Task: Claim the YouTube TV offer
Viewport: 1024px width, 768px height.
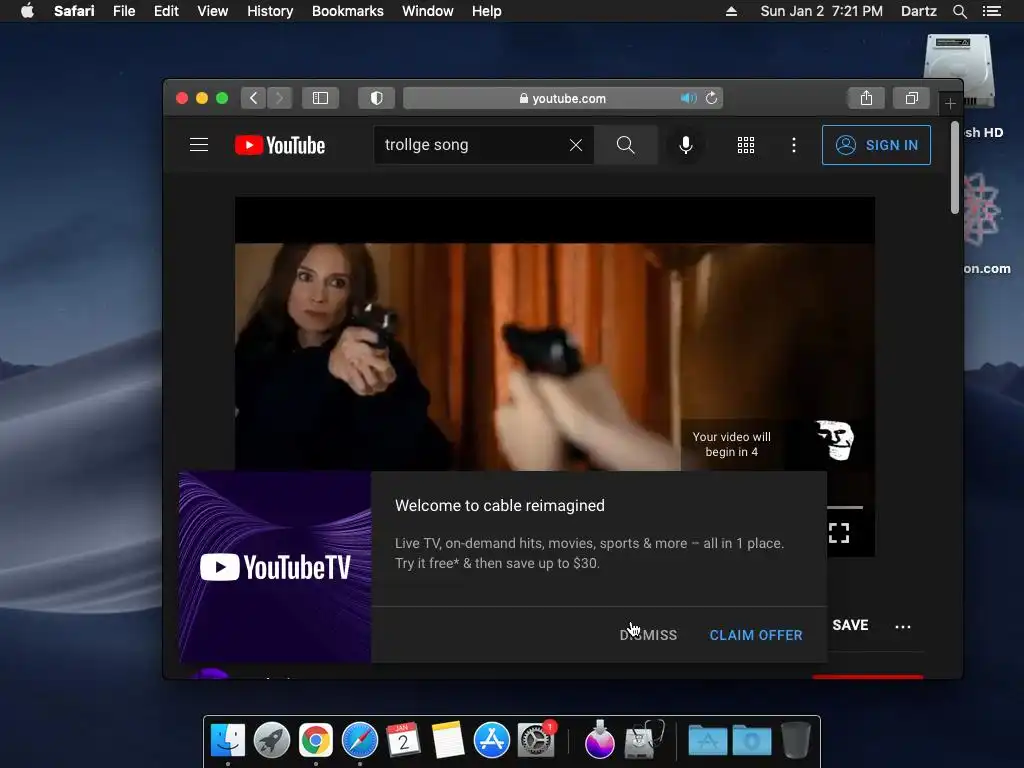Action: [756, 635]
